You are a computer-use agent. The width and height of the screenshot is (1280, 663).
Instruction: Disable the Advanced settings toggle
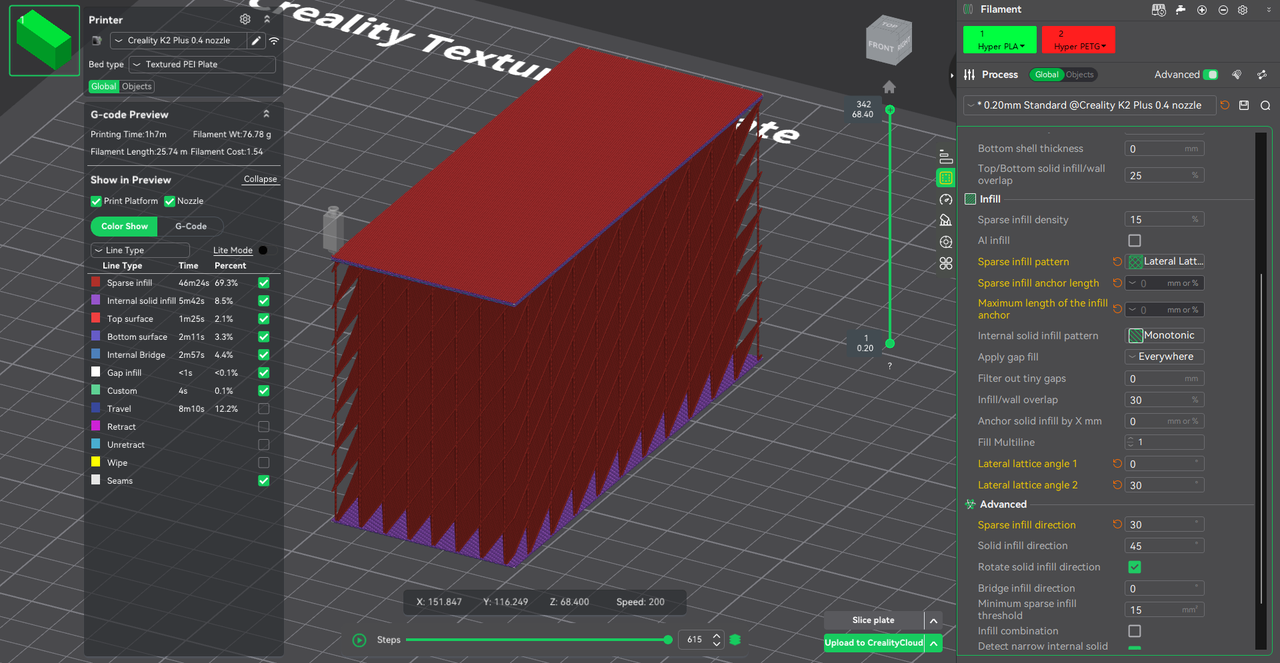(x=1211, y=75)
